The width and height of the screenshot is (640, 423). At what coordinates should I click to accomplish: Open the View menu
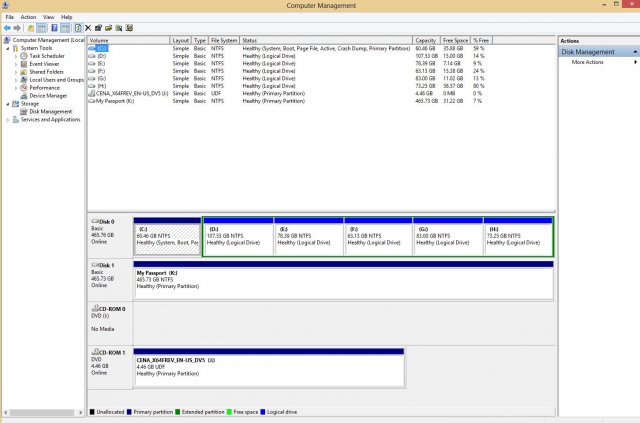coord(48,17)
